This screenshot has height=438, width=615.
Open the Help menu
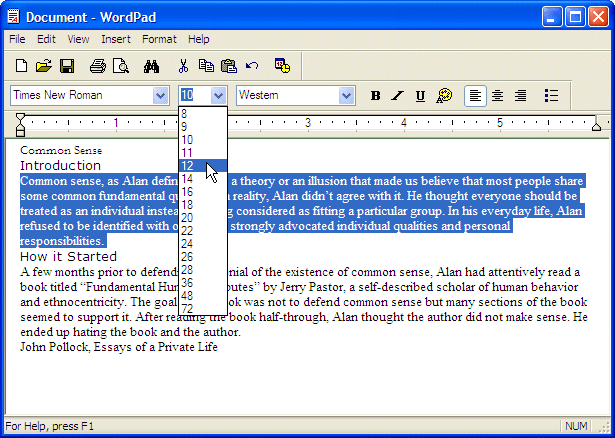click(x=198, y=39)
